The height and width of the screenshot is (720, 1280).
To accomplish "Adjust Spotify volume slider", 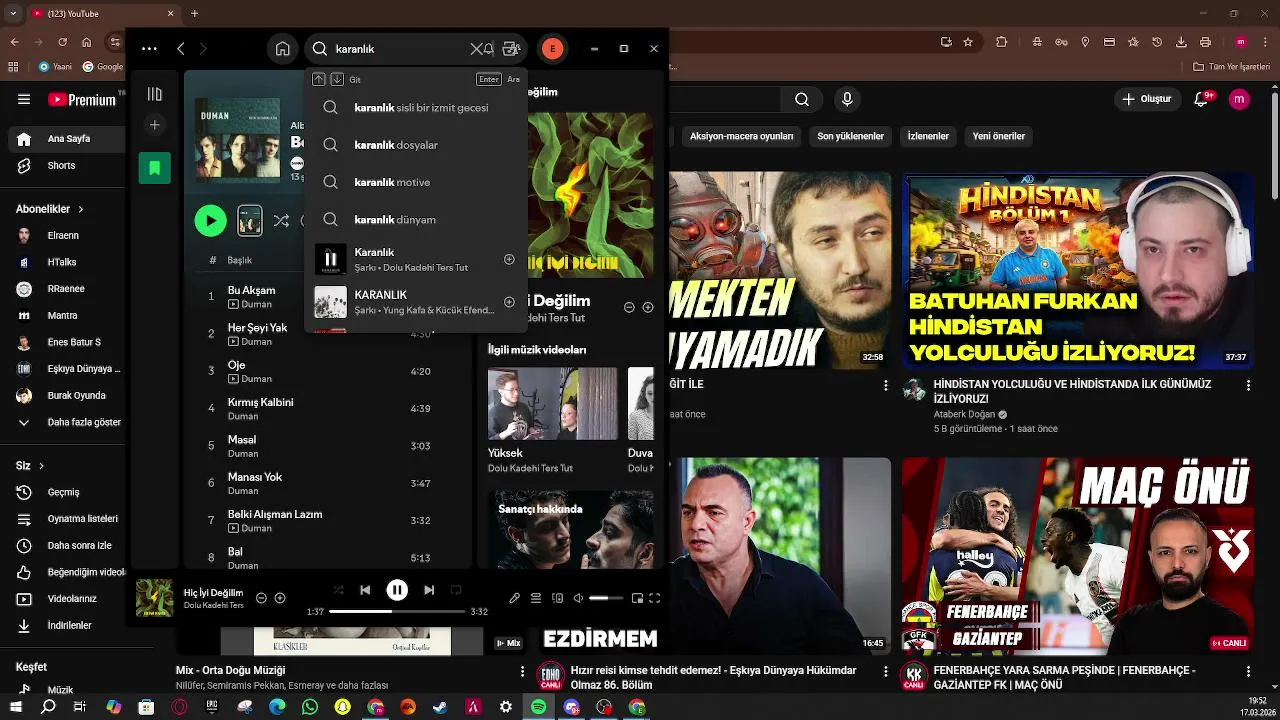I will (x=605, y=598).
